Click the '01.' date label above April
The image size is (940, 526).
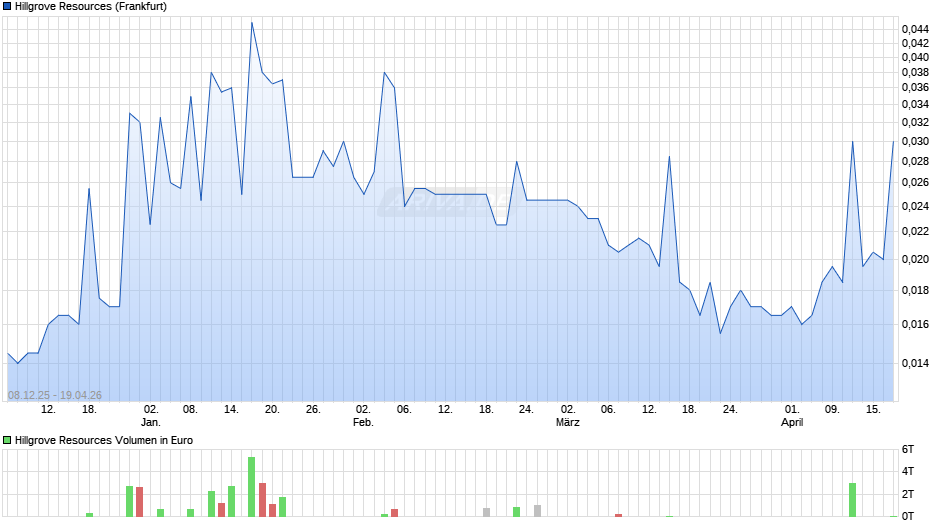coord(792,409)
